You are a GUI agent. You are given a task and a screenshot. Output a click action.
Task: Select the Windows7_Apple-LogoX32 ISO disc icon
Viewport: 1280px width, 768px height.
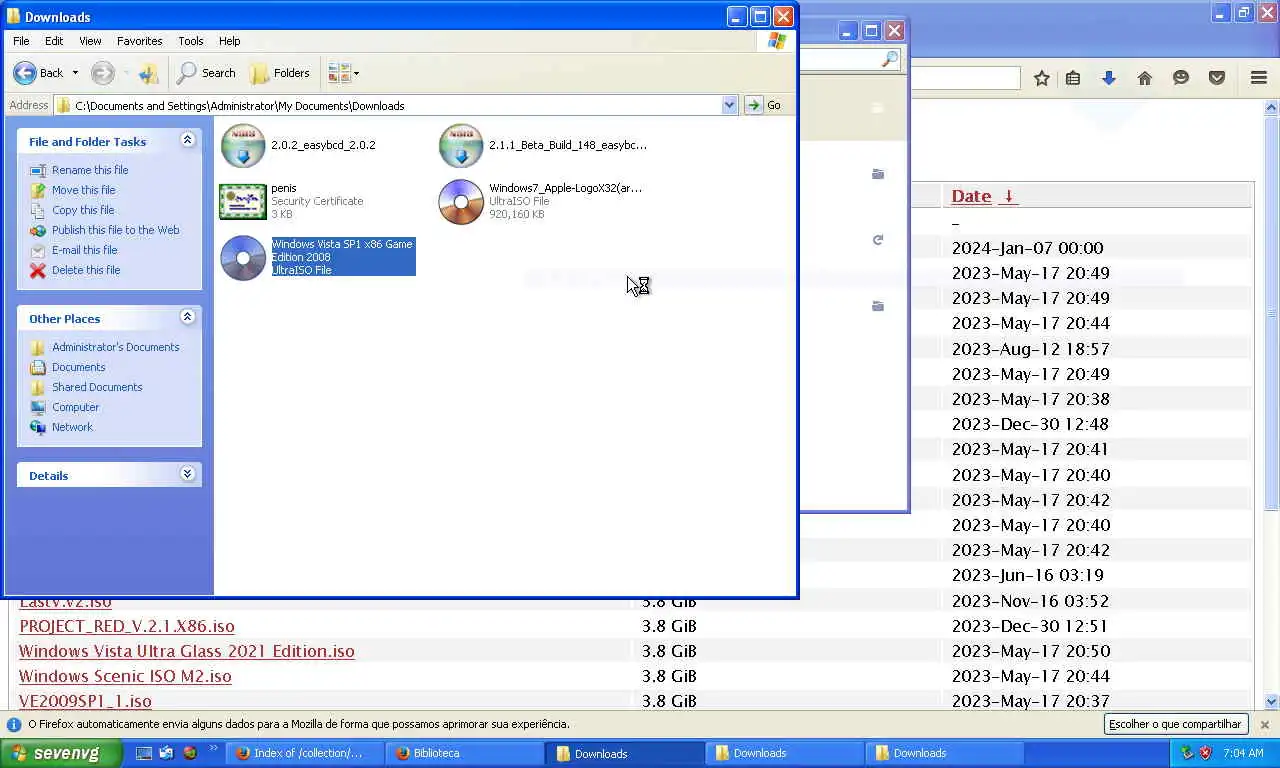click(461, 202)
